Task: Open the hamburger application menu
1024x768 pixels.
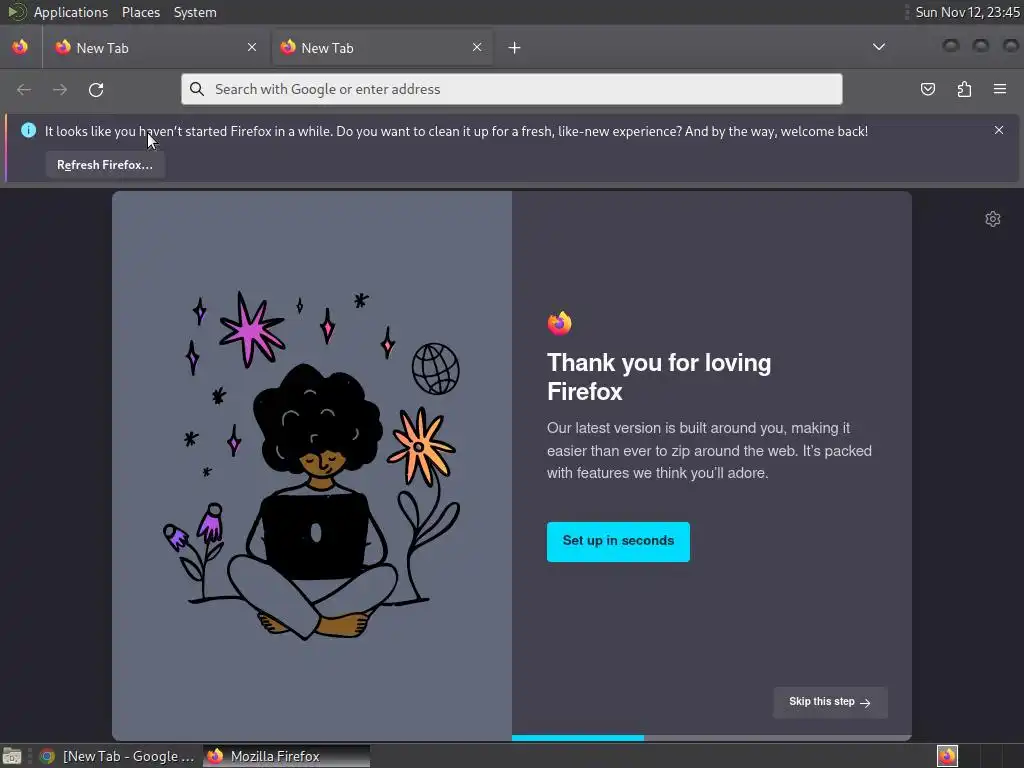Action: (1000, 89)
